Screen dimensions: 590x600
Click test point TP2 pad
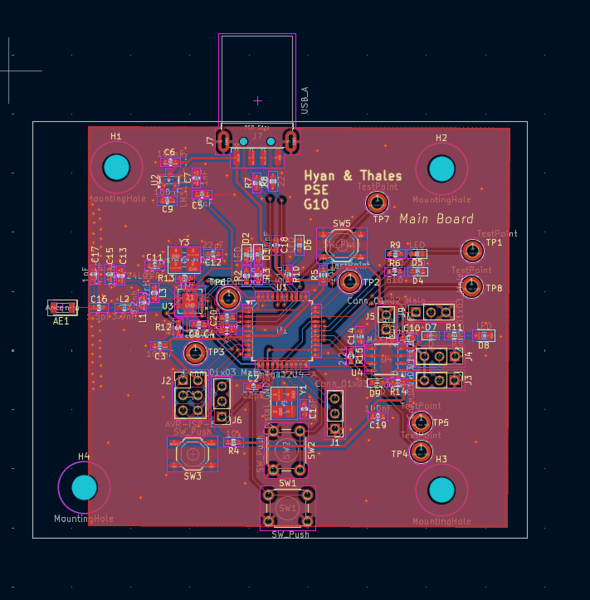[x=349, y=281]
